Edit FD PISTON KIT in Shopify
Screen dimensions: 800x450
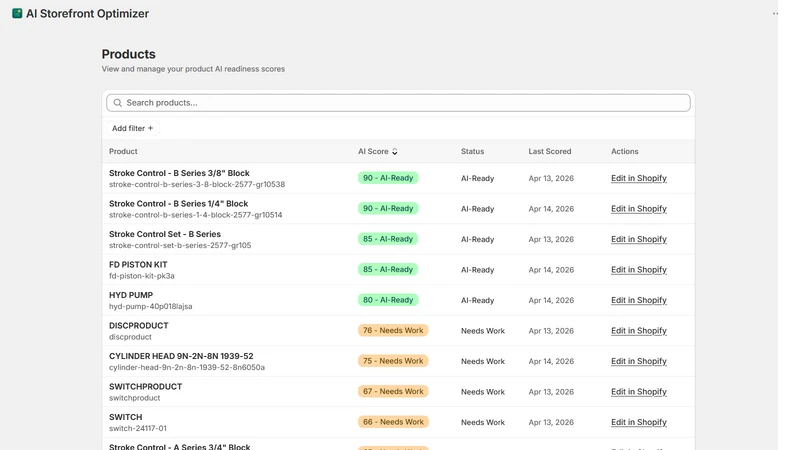(639, 269)
